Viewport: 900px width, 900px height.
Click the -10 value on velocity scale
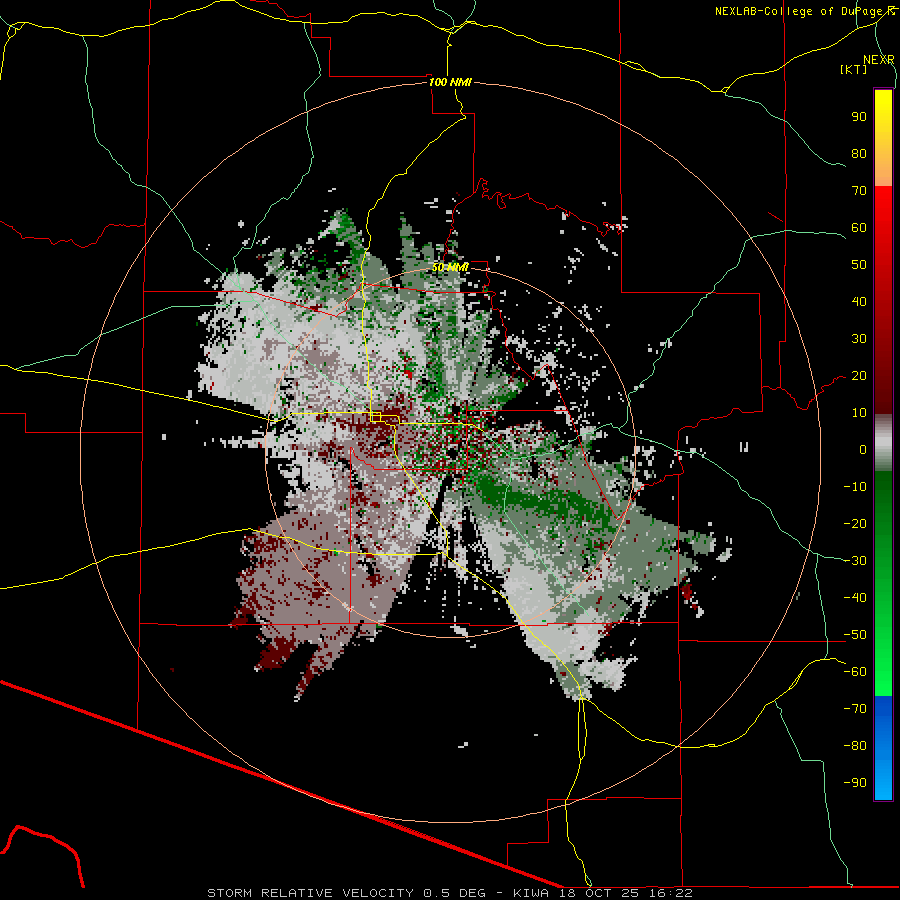[x=855, y=487]
